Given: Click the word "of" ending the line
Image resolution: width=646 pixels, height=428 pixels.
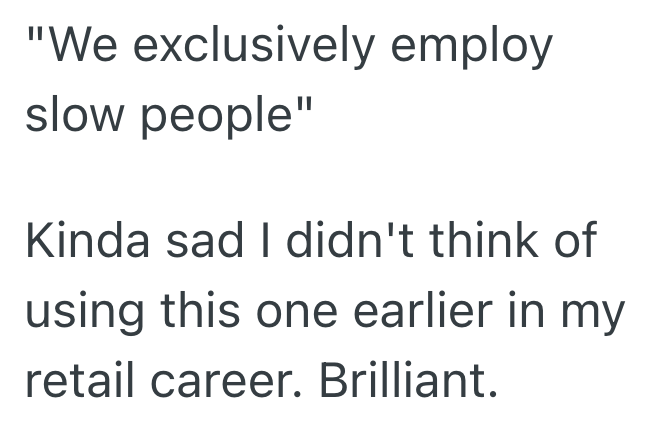Looking at the screenshot, I should click(x=574, y=242).
